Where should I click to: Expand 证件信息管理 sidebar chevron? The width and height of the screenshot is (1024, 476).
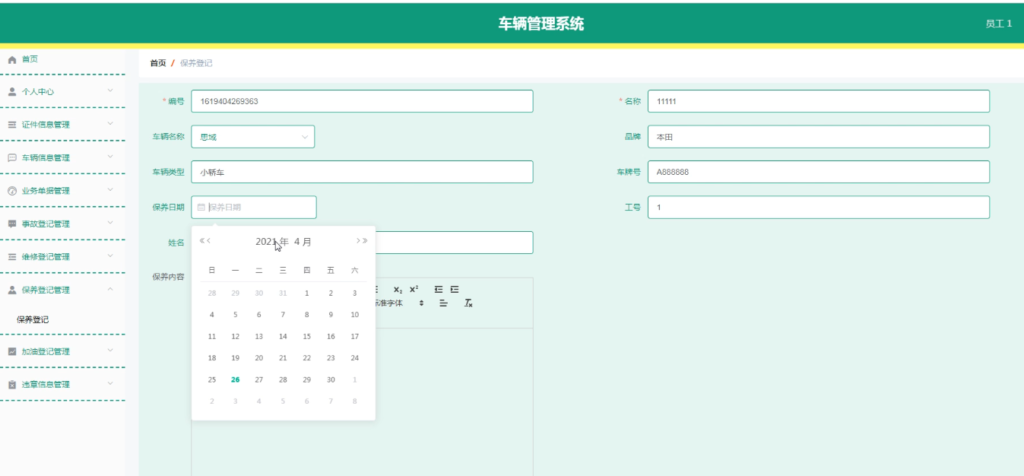(110, 123)
